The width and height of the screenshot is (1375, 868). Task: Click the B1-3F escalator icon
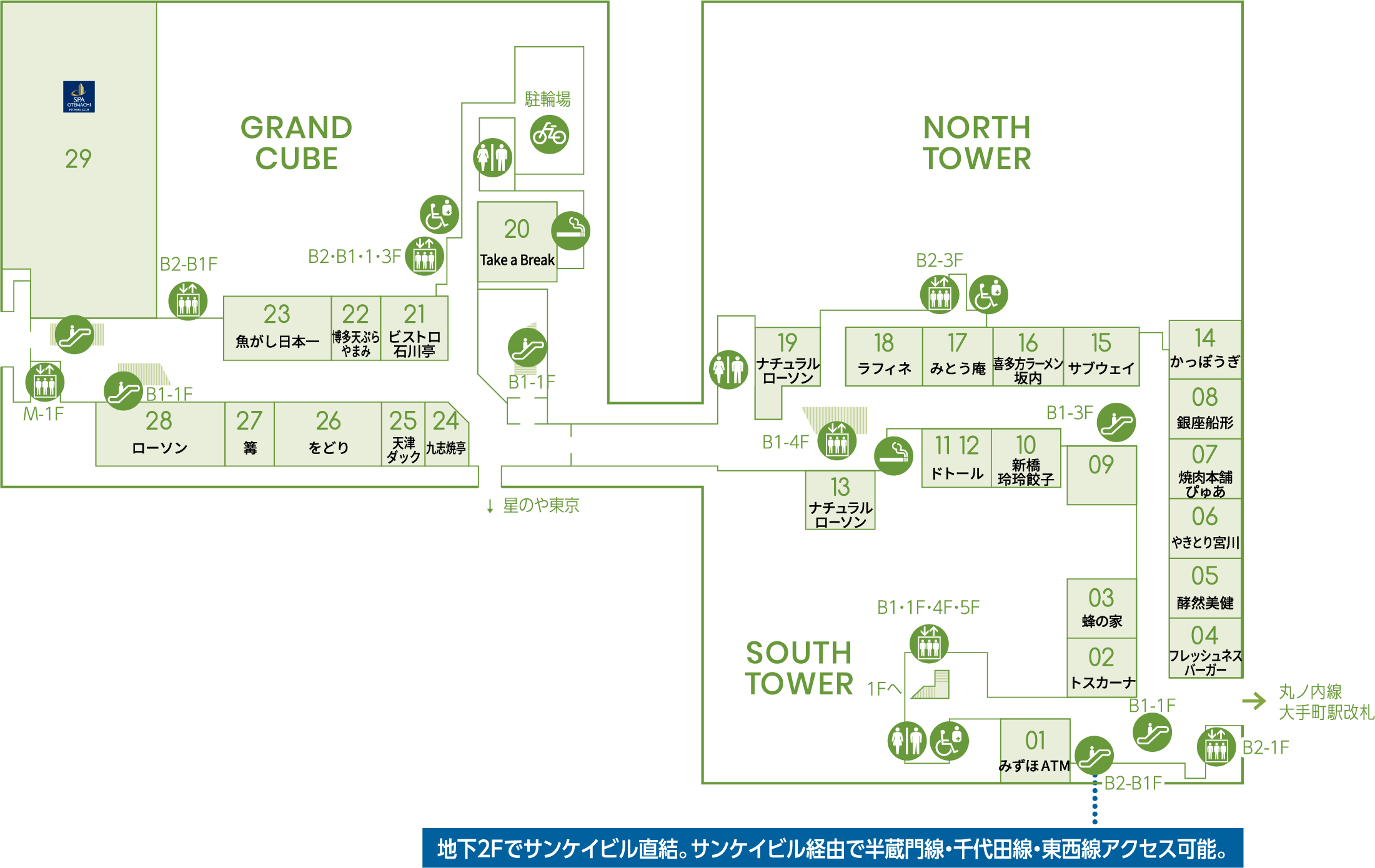pyautogui.click(x=1116, y=423)
